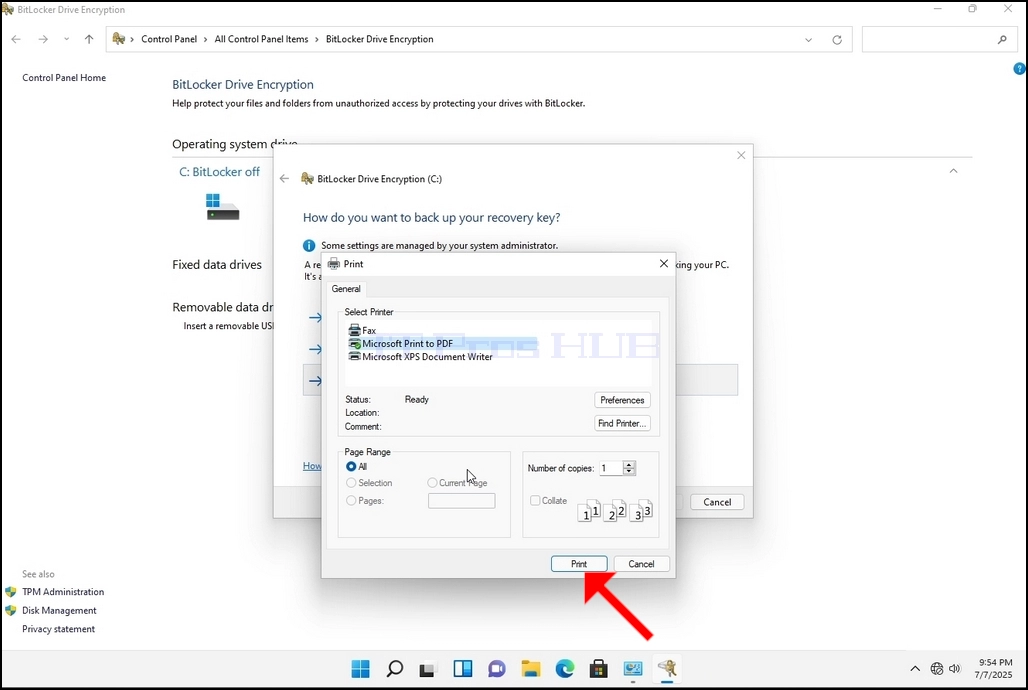The image size is (1028, 690).
Task: Click Find Printer button
Action: point(622,424)
